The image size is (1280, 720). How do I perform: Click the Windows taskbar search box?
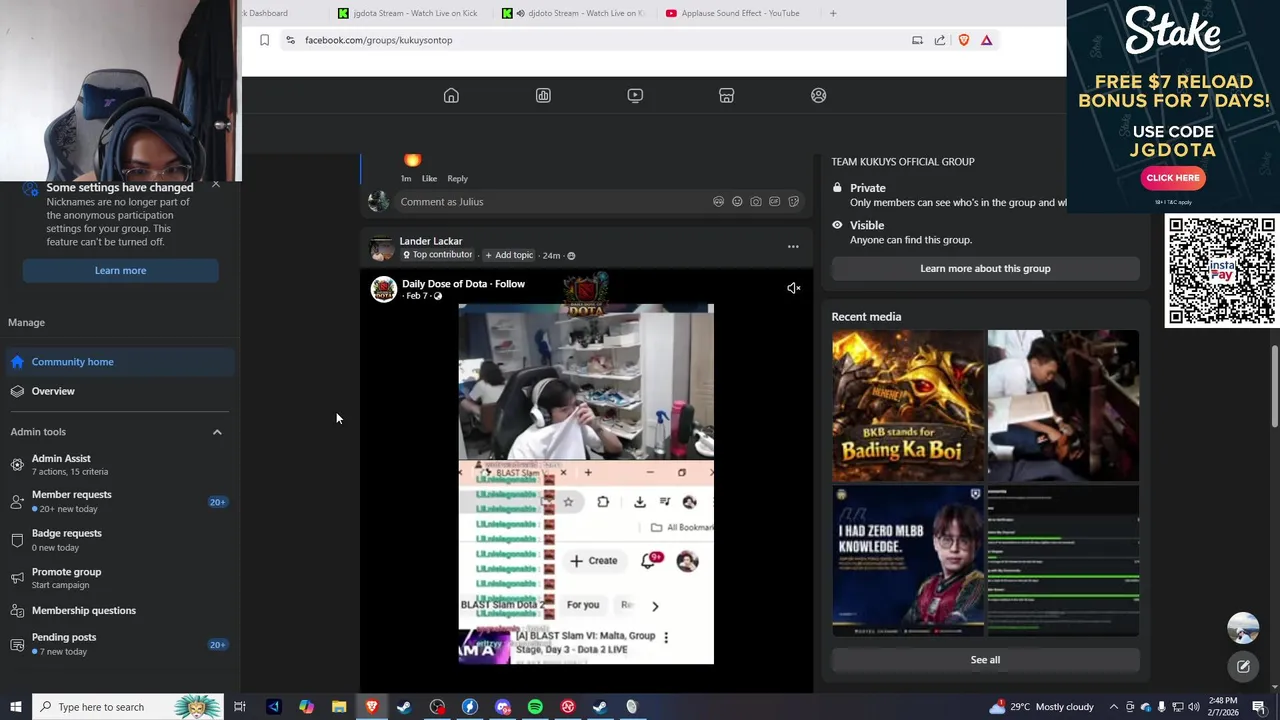click(127, 707)
